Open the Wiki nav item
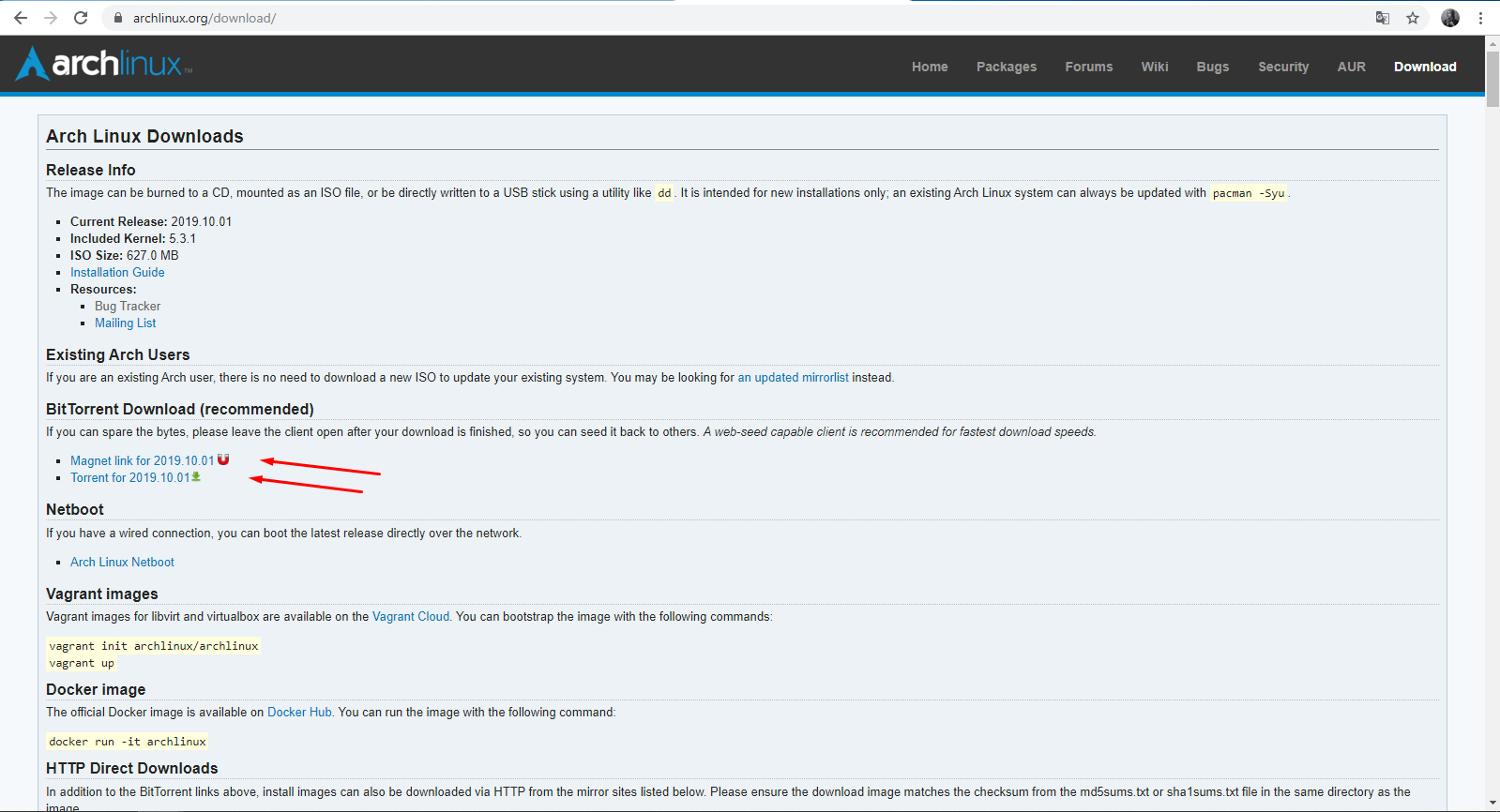This screenshot has width=1500, height=812. [x=1155, y=67]
